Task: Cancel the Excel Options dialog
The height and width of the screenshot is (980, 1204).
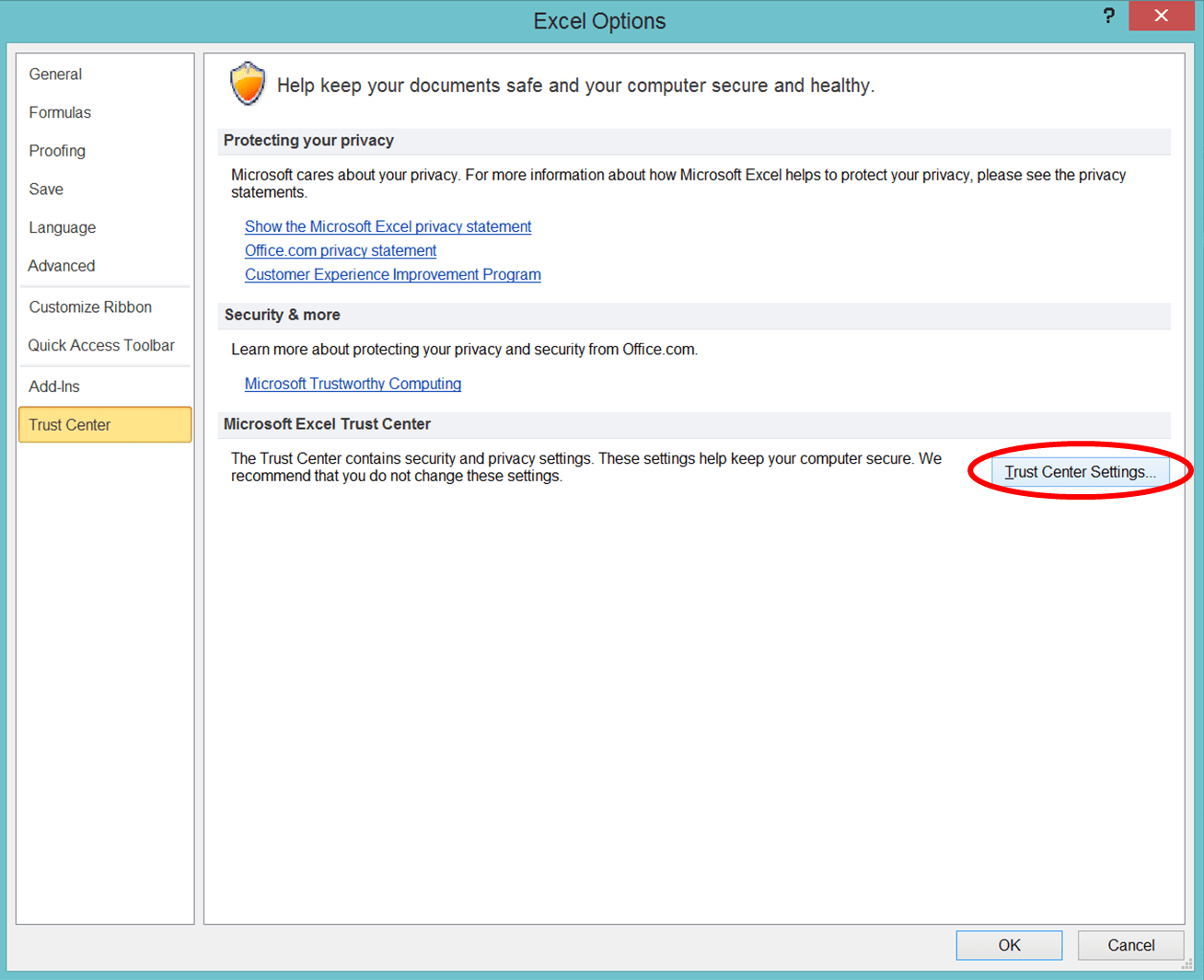Action: (x=1130, y=945)
